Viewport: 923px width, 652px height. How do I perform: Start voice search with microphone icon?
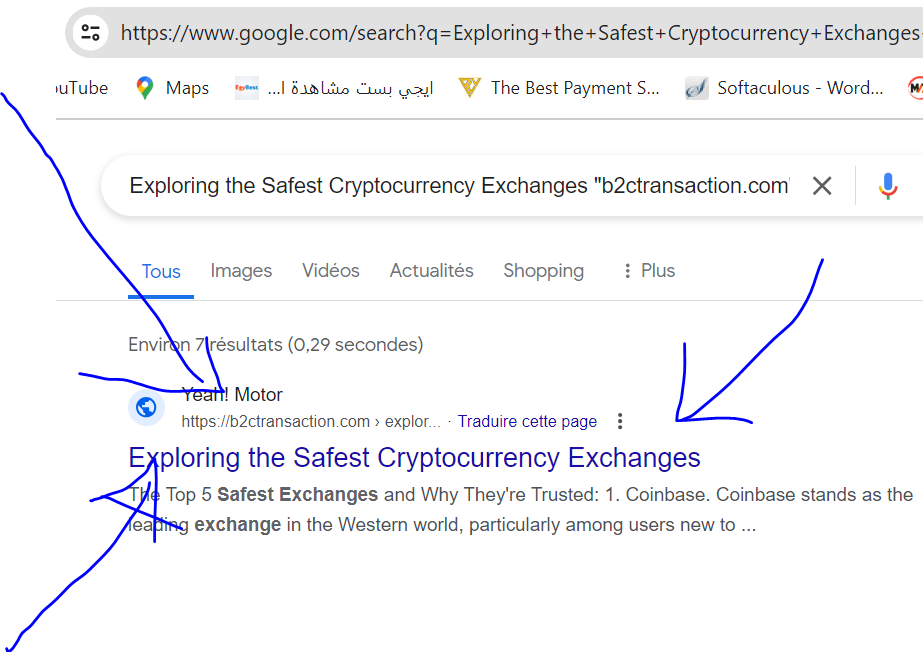(888, 186)
